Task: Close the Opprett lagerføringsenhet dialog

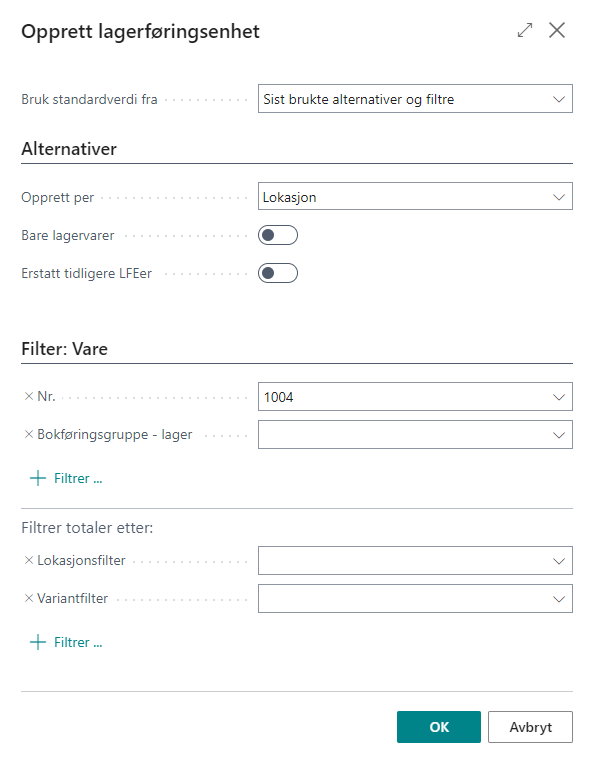Action: [x=557, y=30]
